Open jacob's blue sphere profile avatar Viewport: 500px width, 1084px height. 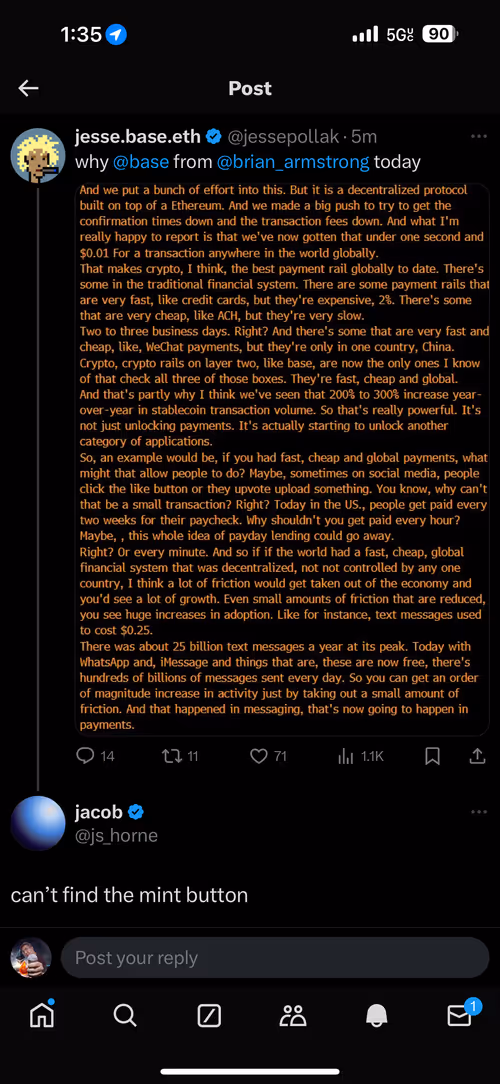pos(38,823)
